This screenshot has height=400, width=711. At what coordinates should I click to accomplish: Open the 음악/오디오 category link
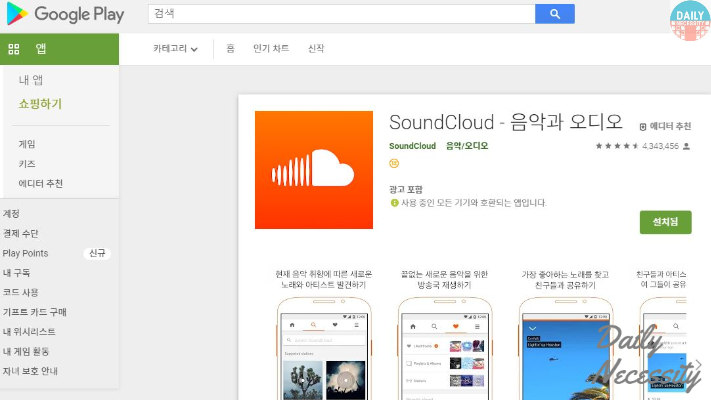coord(467,146)
